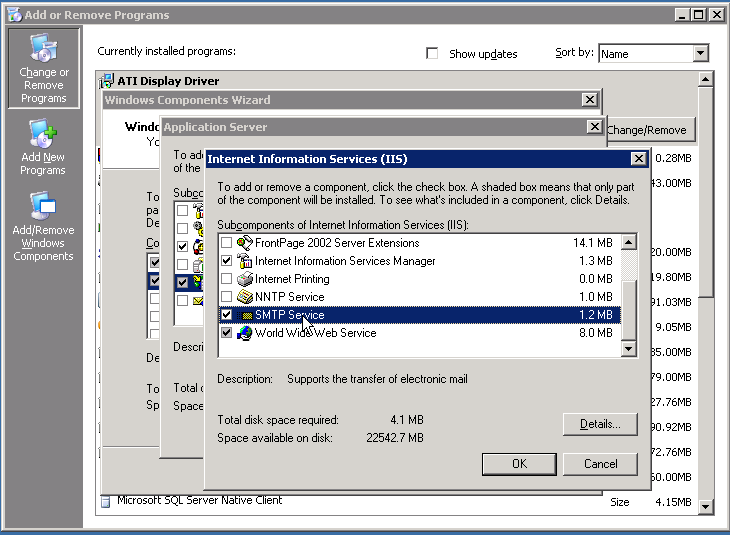The width and height of the screenshot is (730, 535).
Task: Click the 8.0 MB size value
Action: pos(595,333)
